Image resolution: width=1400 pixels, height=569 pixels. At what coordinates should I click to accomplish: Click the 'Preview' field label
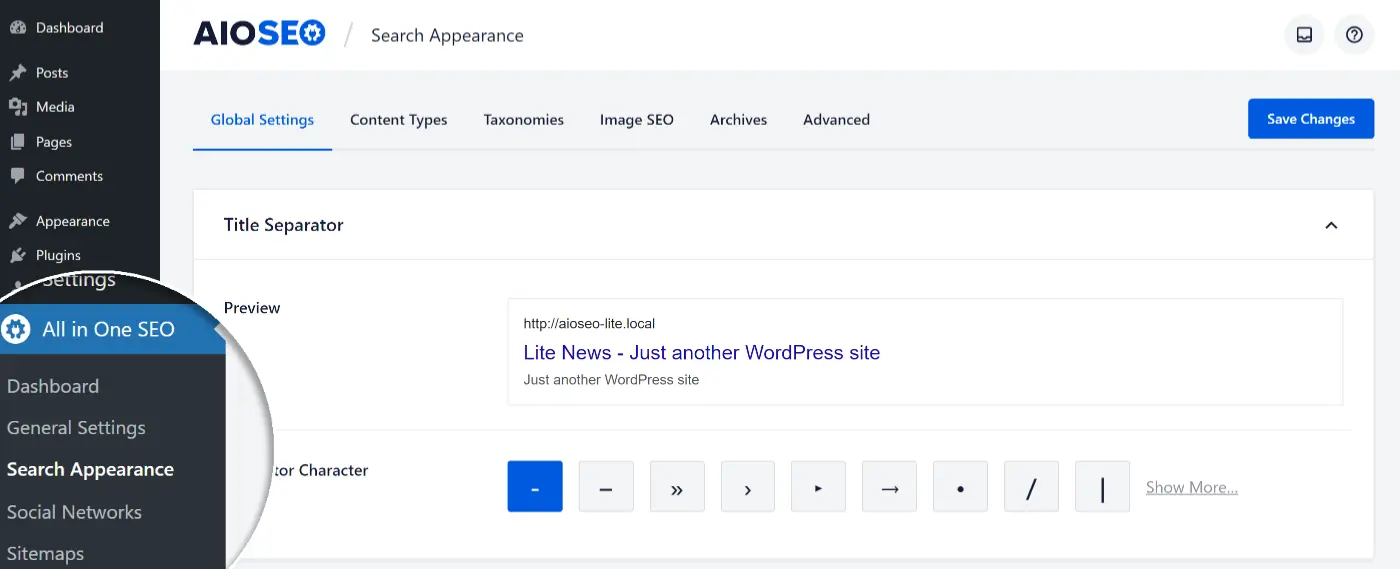[252, 308]
